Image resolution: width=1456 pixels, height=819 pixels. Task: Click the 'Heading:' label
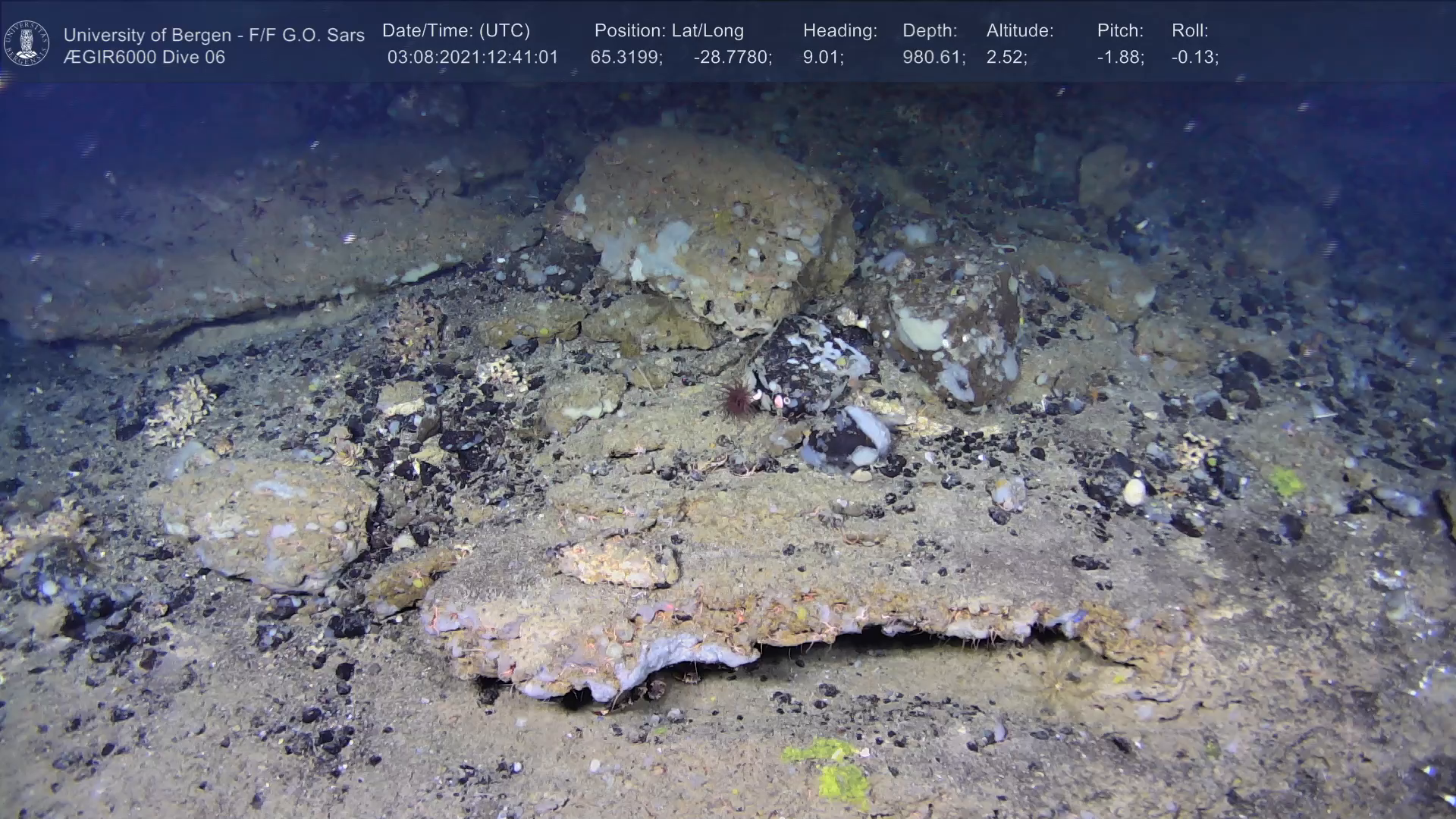point(839,31)
